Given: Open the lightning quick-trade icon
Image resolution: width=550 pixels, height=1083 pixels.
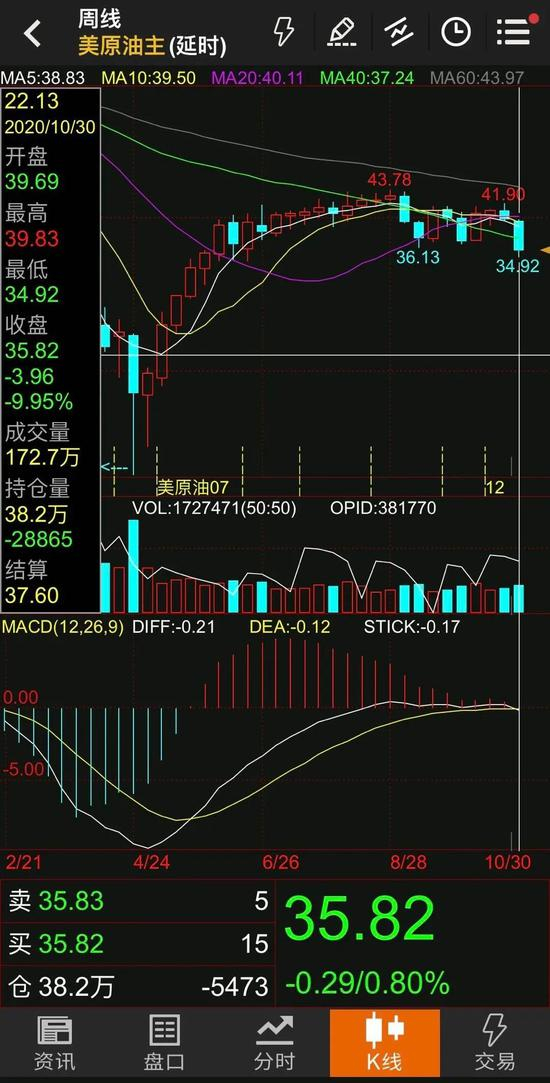Looking at the screenshot, I should (x=283, y=32).
